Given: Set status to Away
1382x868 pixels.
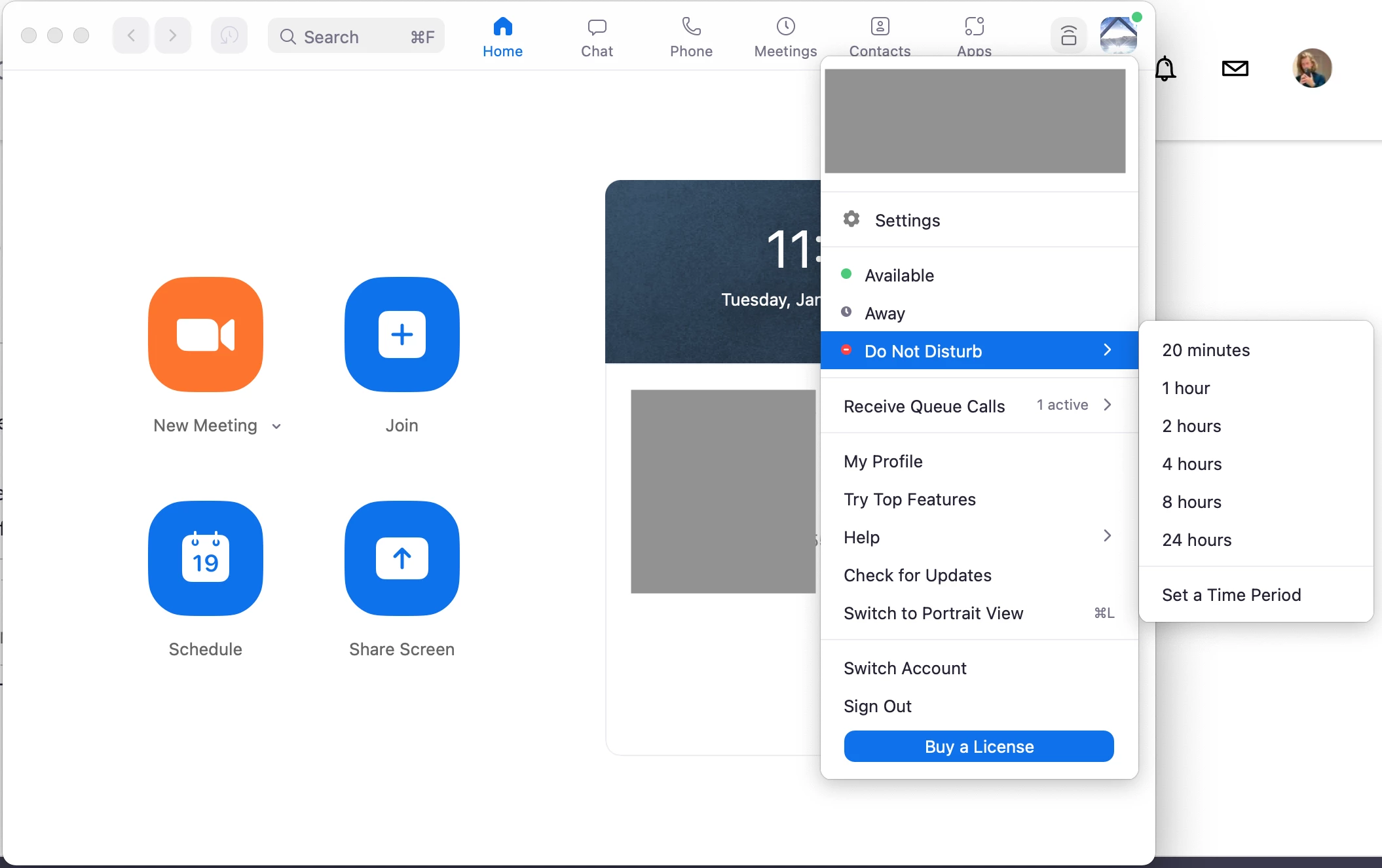Looking at the screenshot, I should pos(884,314).
